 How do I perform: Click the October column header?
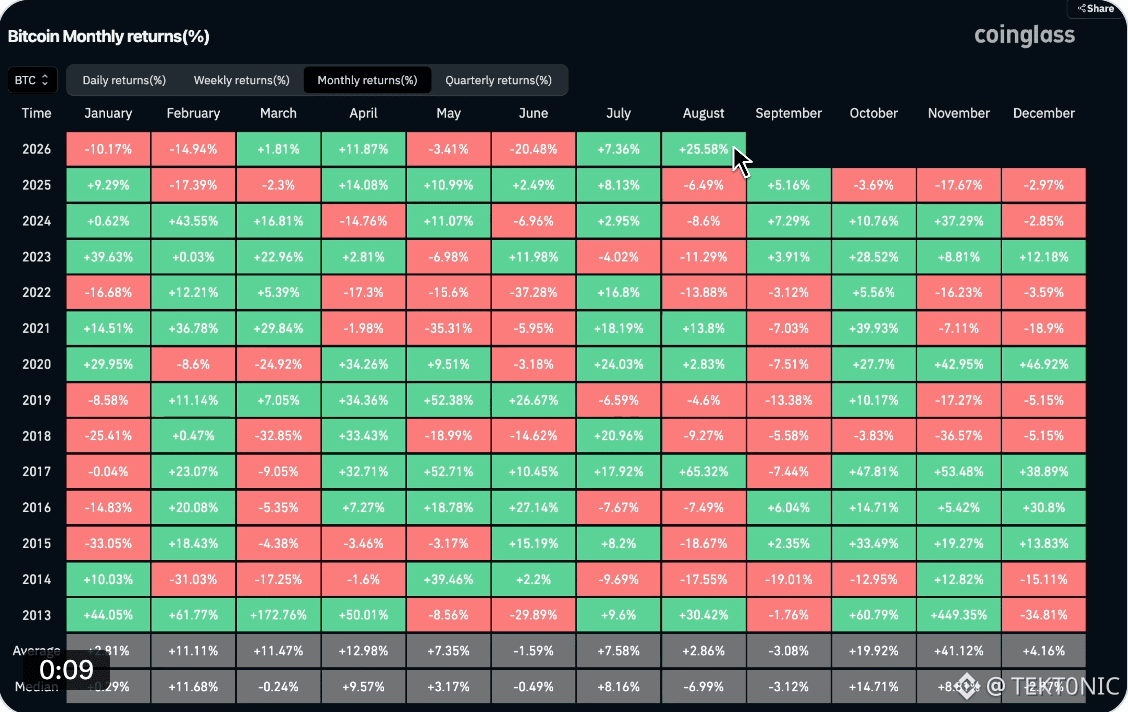pyautogui.click(x=873, y=113)
